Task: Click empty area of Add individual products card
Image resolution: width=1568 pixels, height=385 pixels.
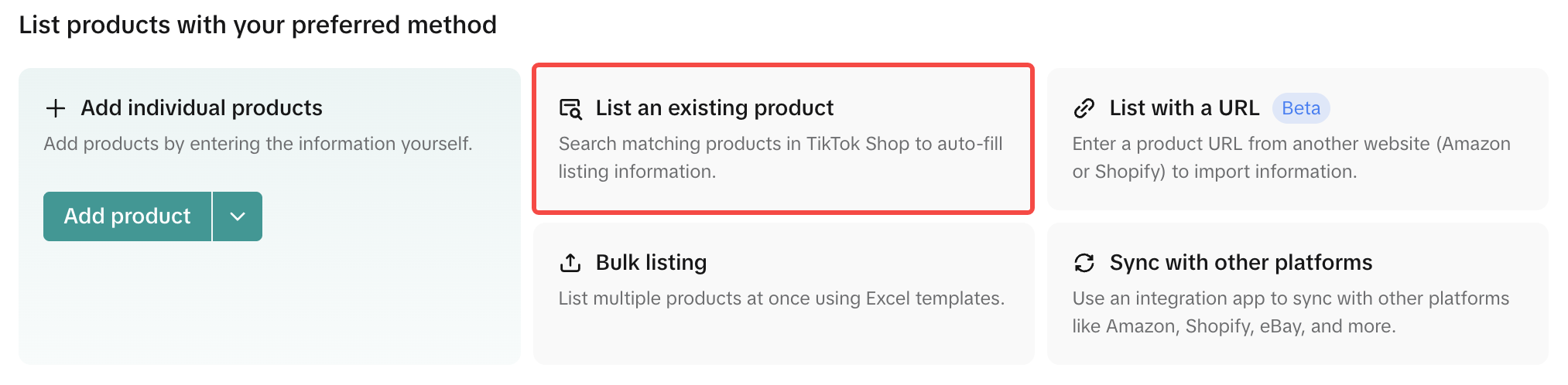Action: coord(269,309)
